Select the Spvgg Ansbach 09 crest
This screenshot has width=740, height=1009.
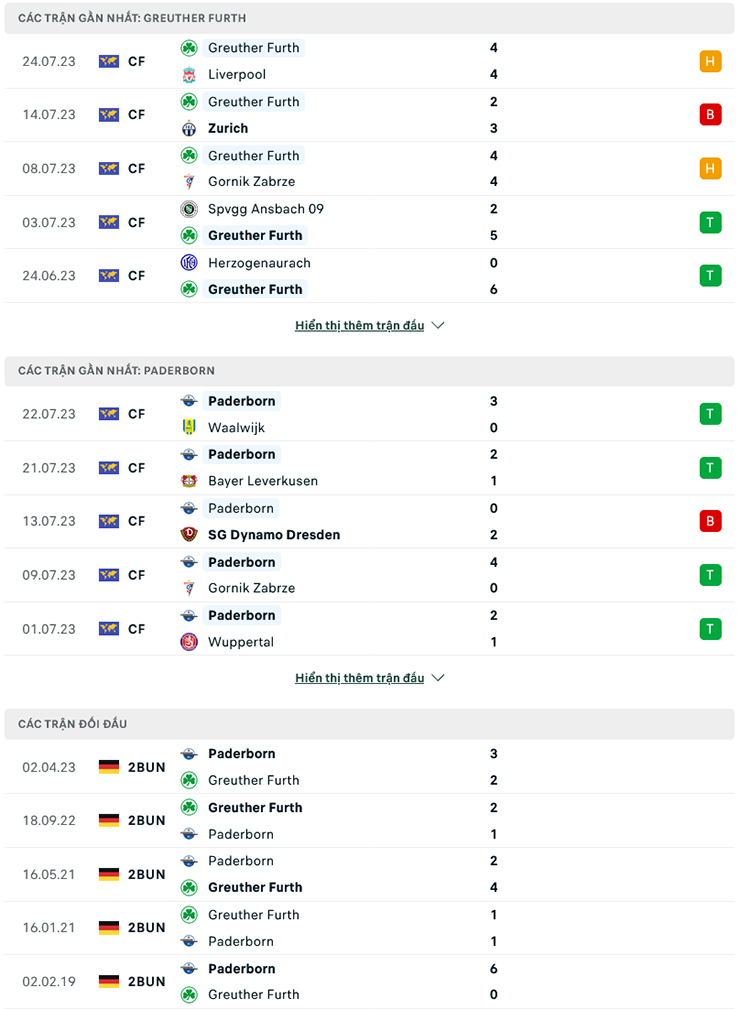pyautogui.click(x=189, y=209)
